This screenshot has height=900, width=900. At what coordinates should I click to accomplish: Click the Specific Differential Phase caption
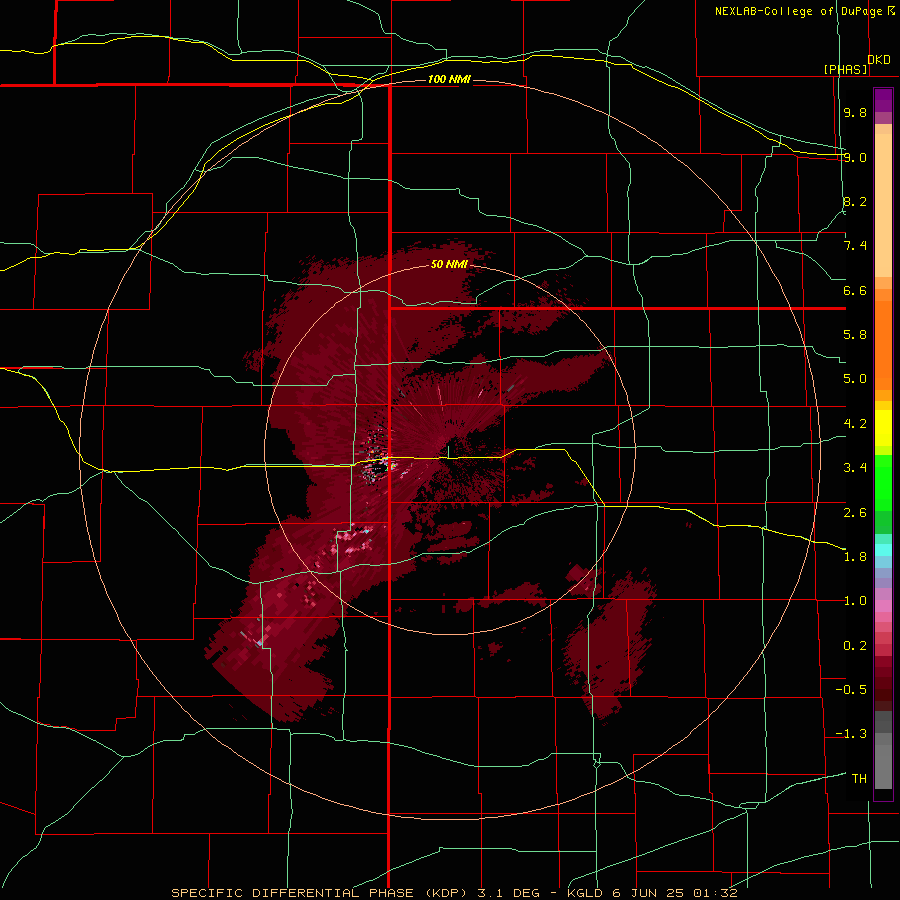coord(454,893)
